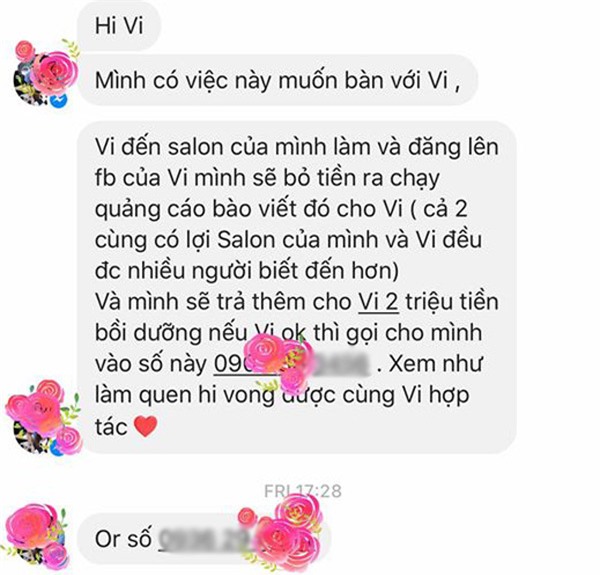
Task: Tap the underlined 'Vi 2' text
Action: click(x=378, y=301)
